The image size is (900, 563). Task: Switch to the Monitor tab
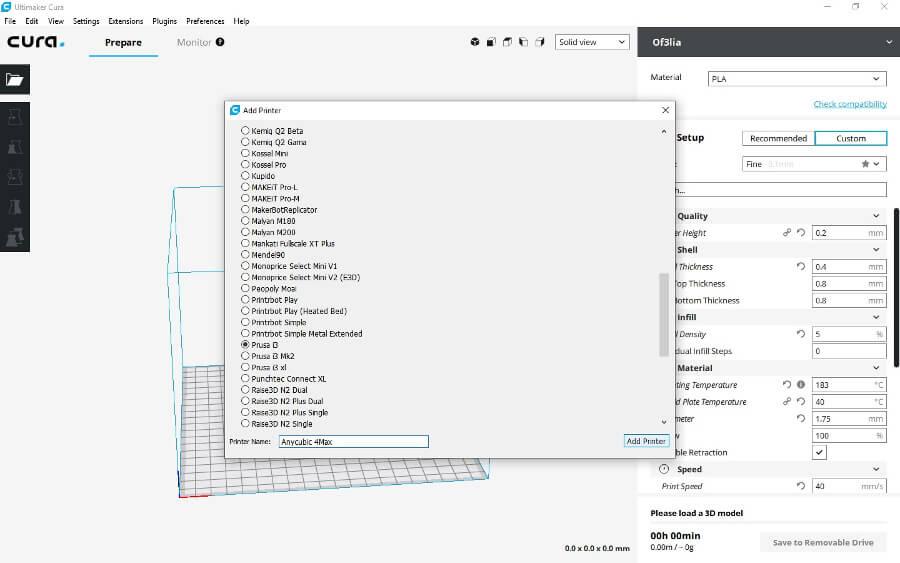[x=194, y=42]
